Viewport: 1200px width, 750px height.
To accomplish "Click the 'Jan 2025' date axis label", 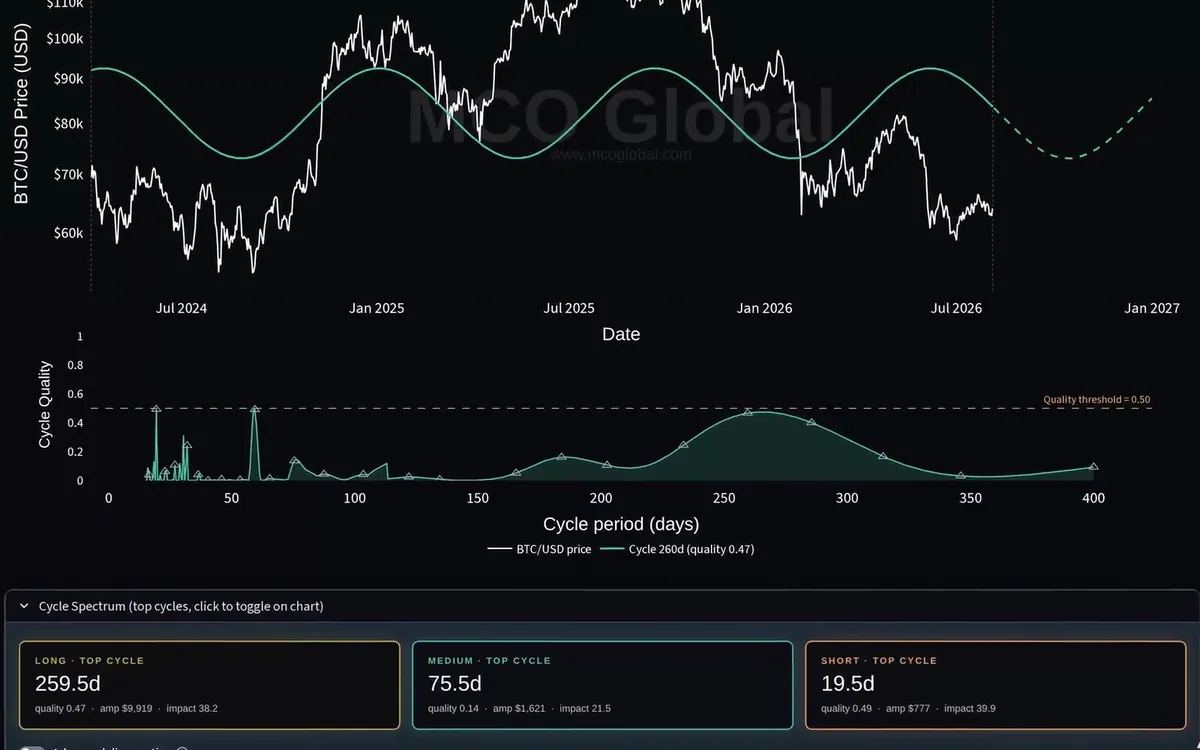I will (x=377, y=308).
